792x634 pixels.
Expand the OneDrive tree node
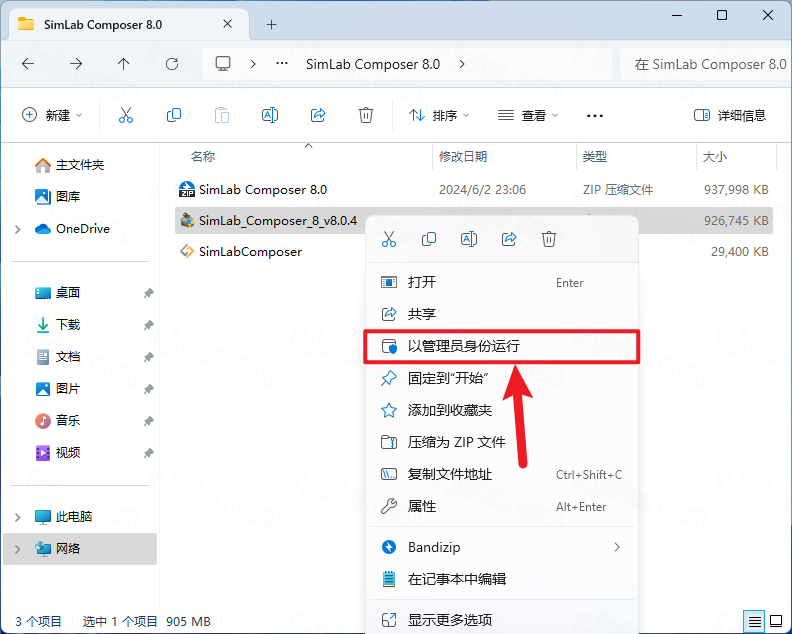coord(18,229)
